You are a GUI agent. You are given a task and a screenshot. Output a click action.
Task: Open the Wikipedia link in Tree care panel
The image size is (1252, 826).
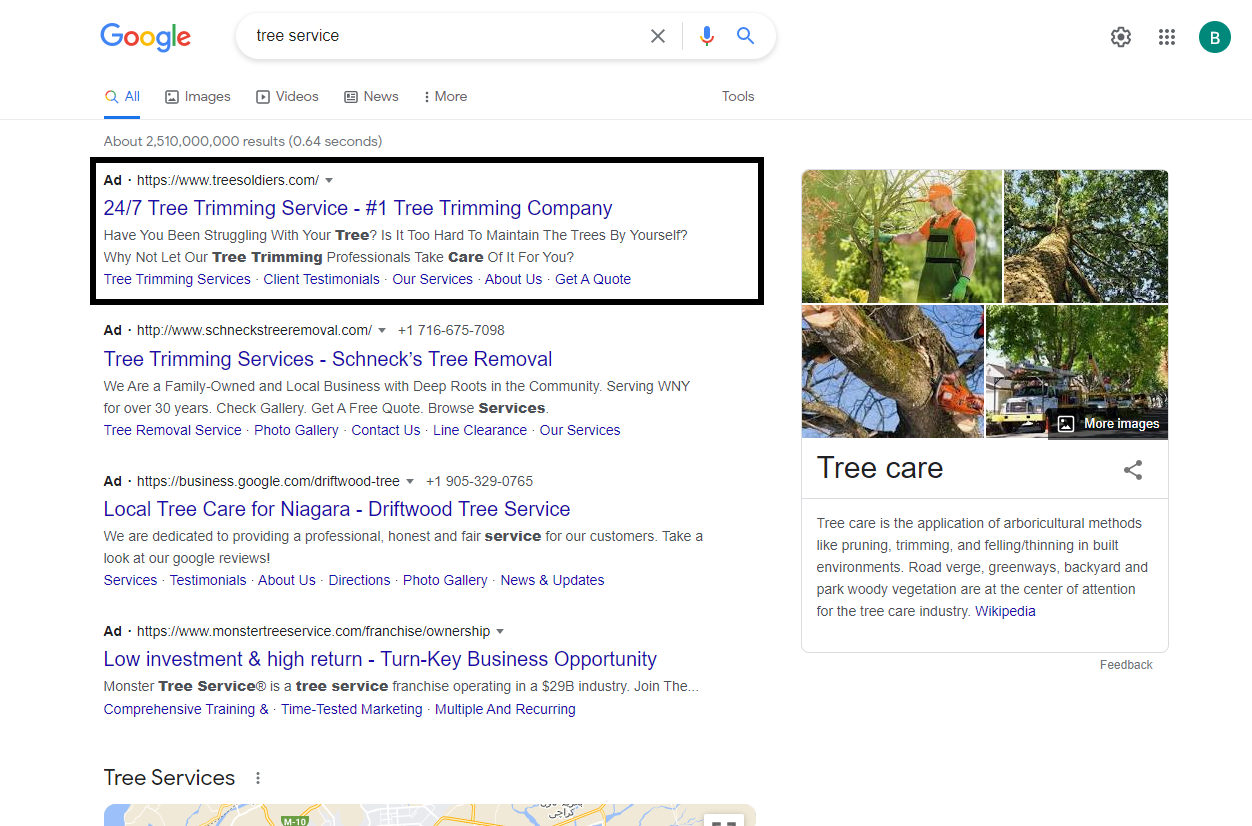click(x=1005, y=611)
